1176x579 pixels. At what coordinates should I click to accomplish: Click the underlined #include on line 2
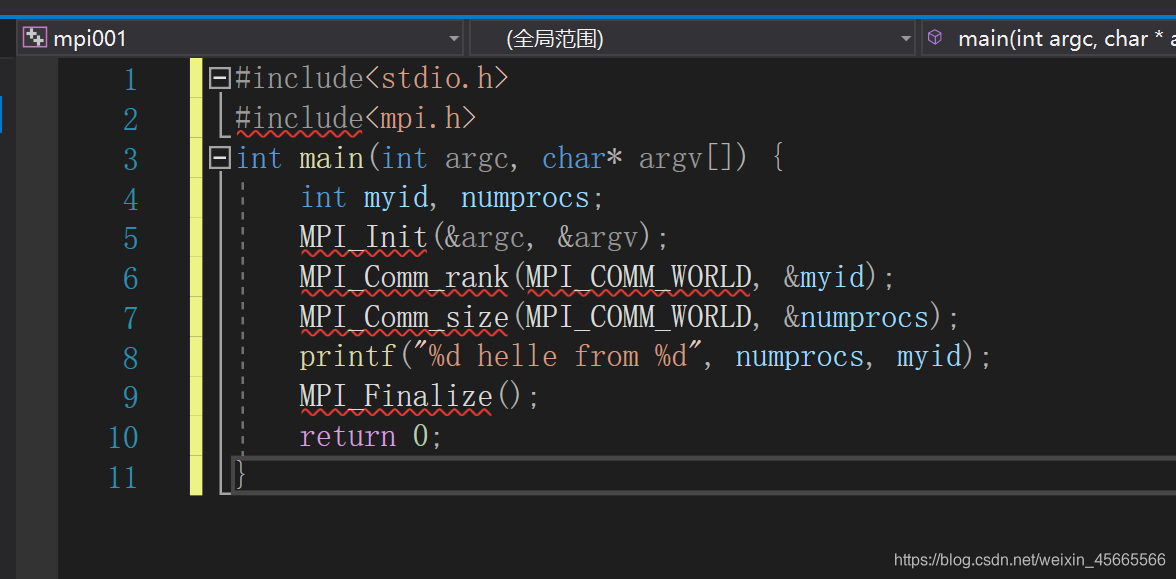[x=299, y=118]
